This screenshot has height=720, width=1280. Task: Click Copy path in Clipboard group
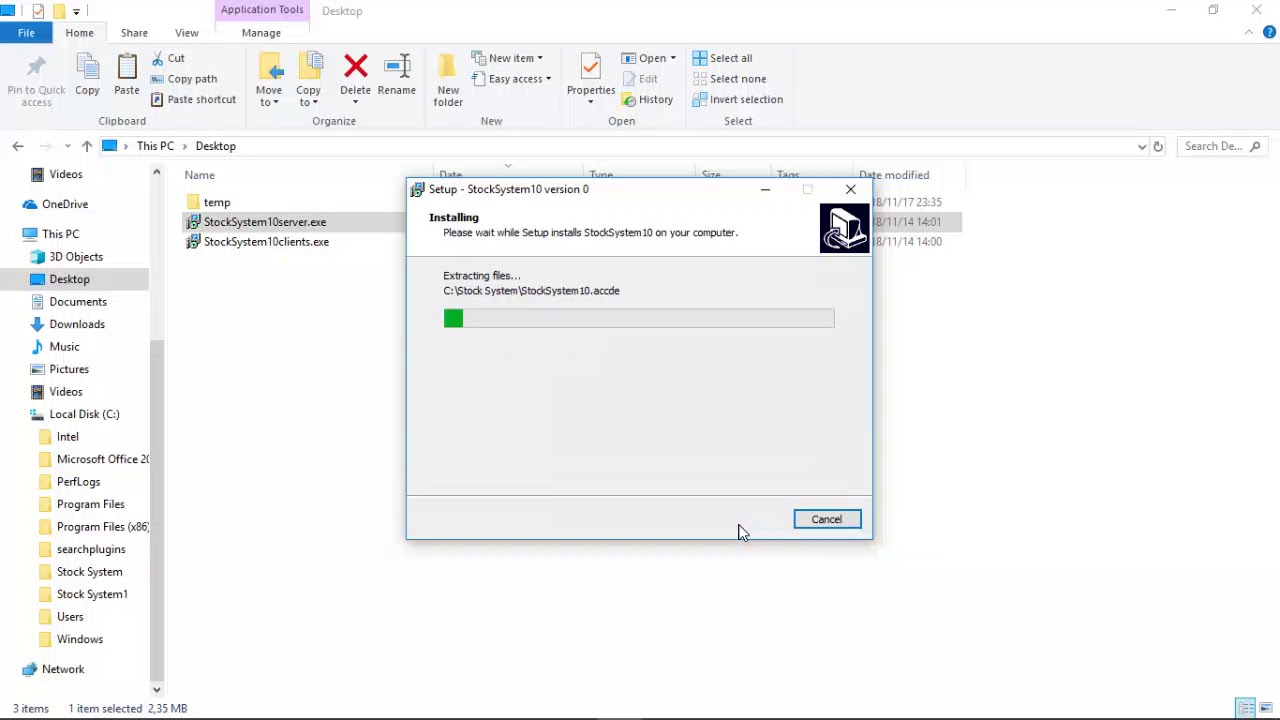coord(184,79)
